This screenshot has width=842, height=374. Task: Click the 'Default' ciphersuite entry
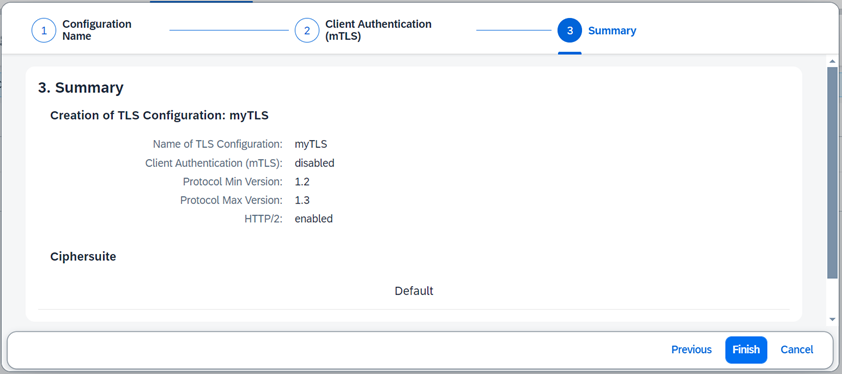(x=414, y=291)
